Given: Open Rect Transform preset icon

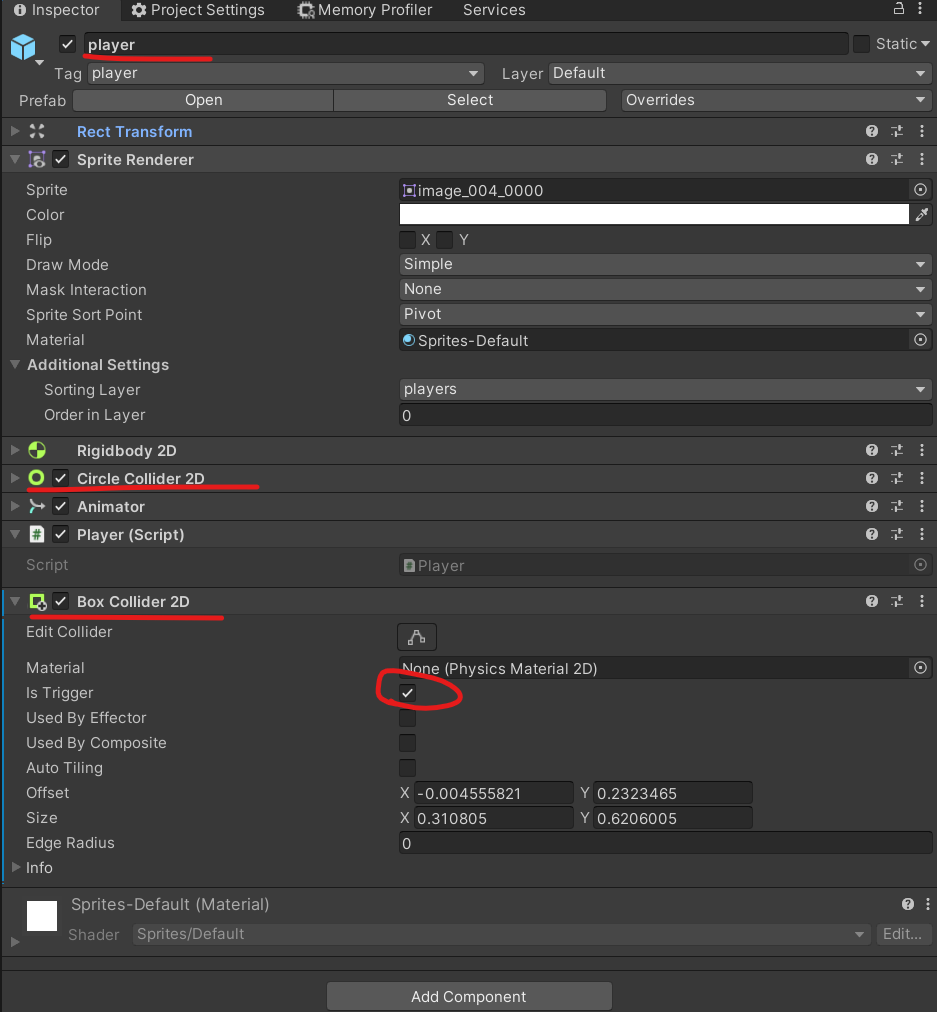Looking at the screenshot, I should click(x=897, y=132).
